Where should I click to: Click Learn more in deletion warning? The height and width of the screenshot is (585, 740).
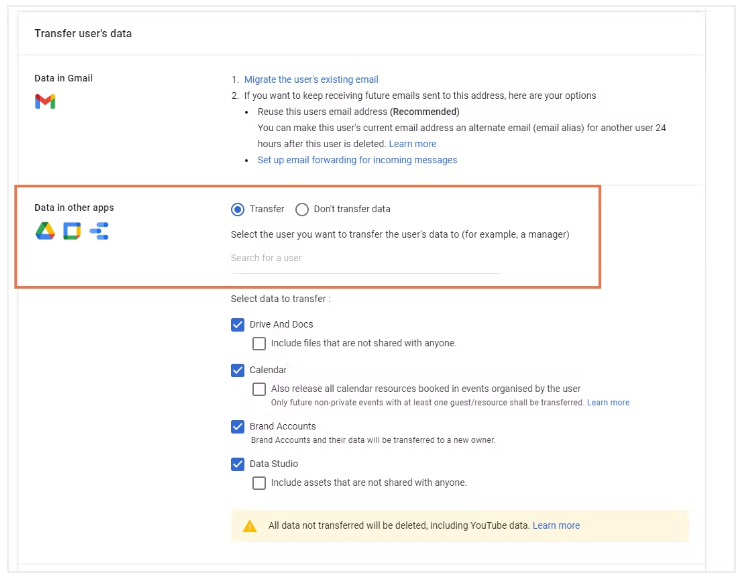(x=556, y=525)
